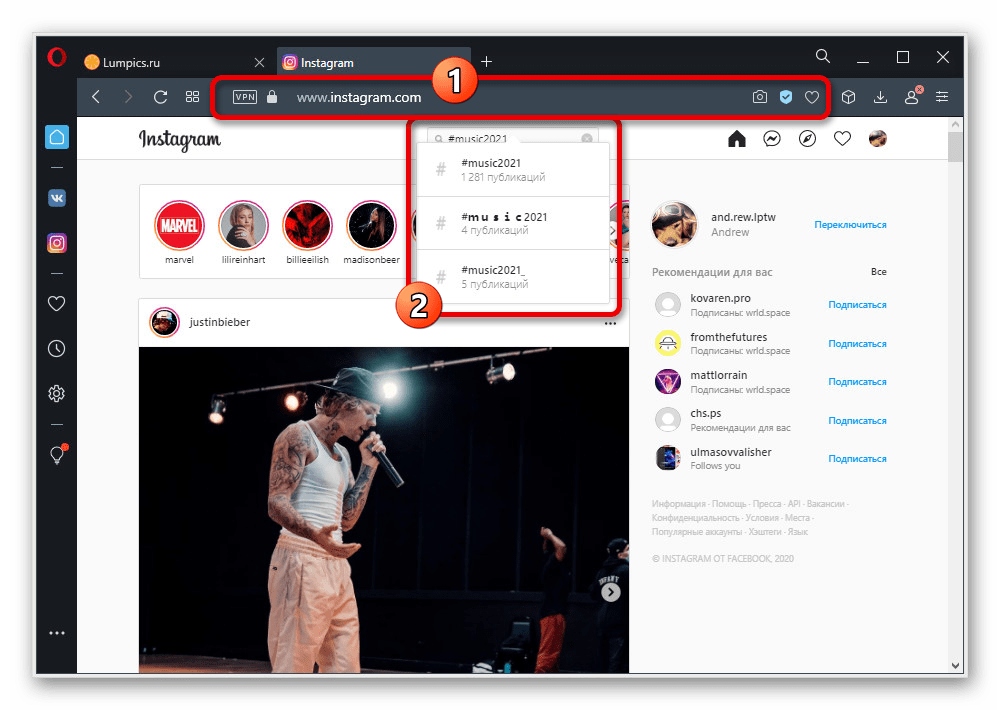
Task: Open Instagram panel in sidebar
Action: click(57, 243)
